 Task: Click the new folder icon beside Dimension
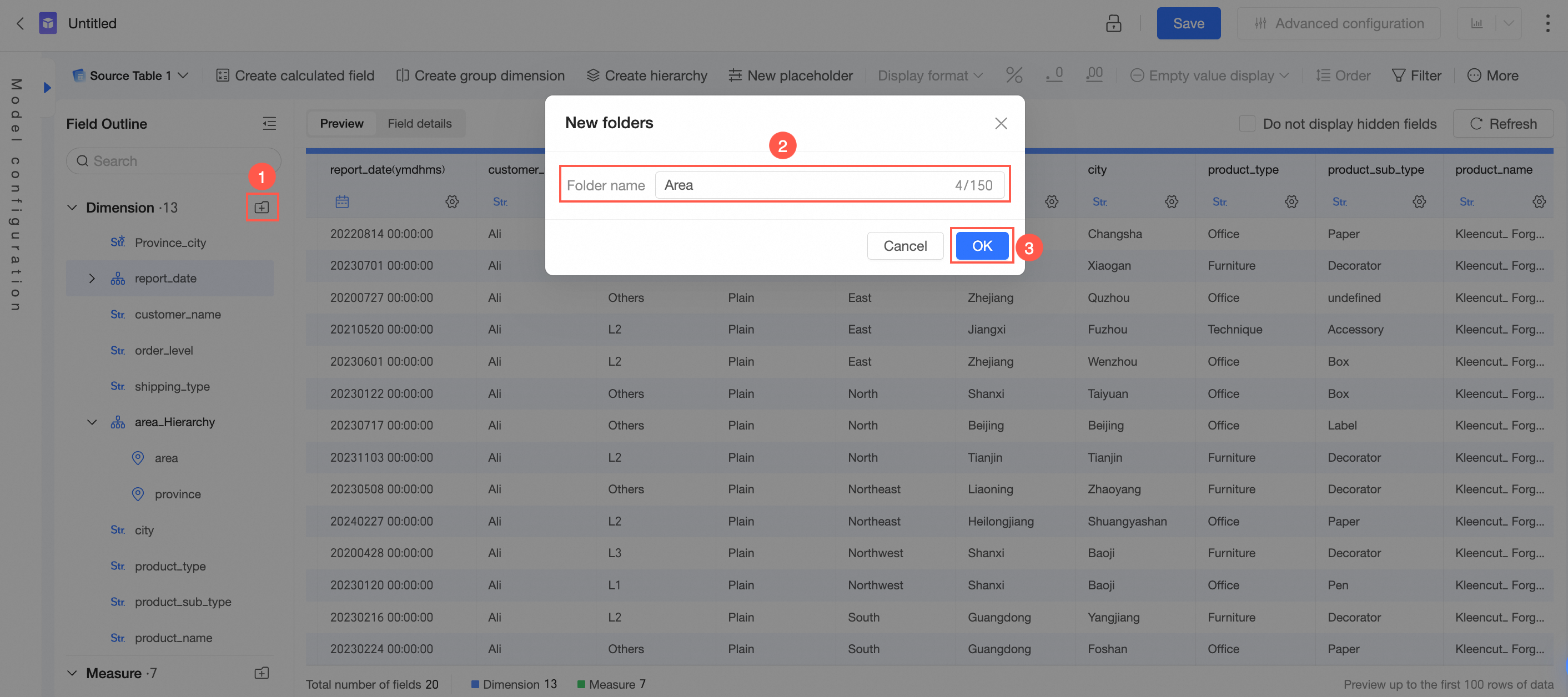coord(261,208)
